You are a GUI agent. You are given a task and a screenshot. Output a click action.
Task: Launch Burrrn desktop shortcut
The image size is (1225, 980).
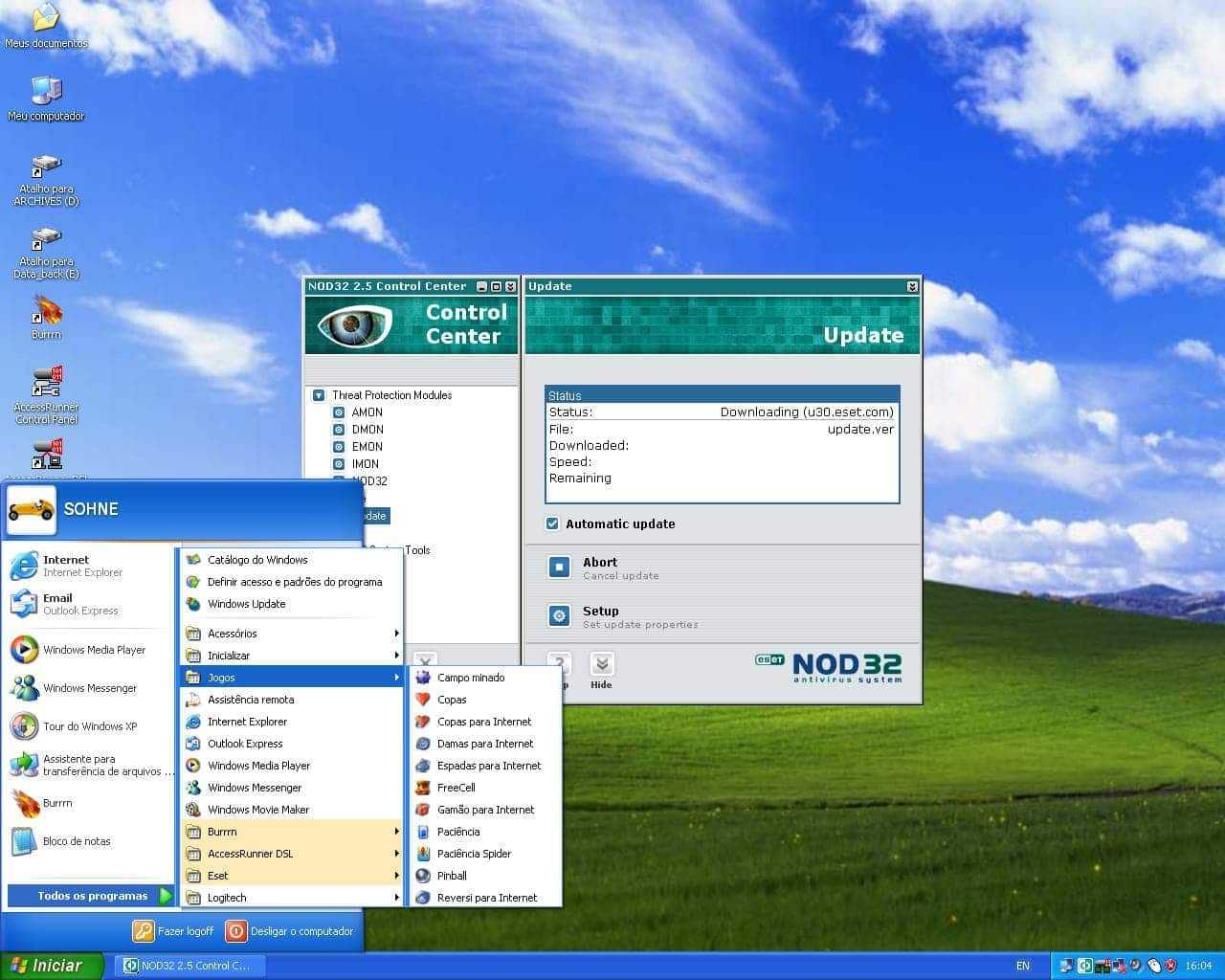pyautogui.click(x=46, y=318)
